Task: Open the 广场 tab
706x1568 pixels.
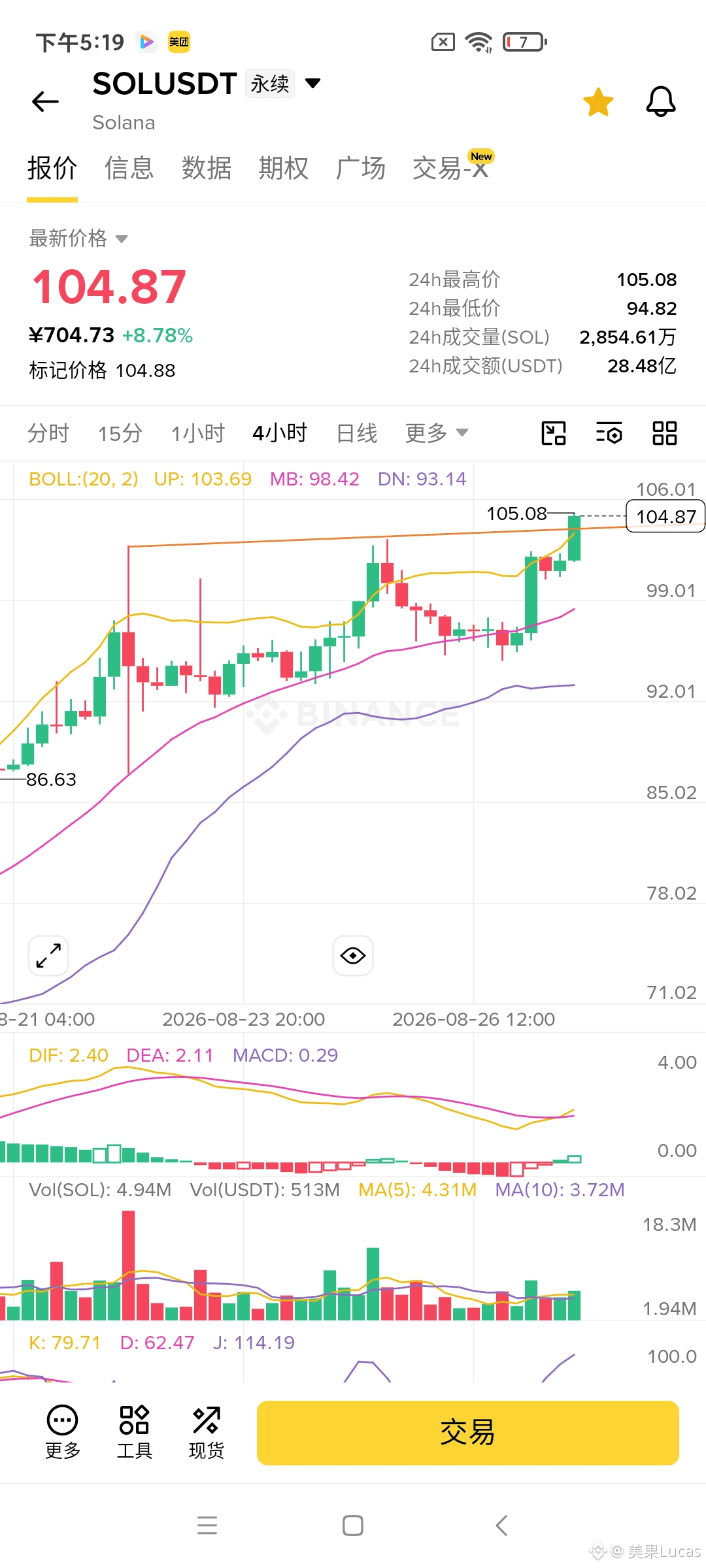Action: (x=361, y=169)
